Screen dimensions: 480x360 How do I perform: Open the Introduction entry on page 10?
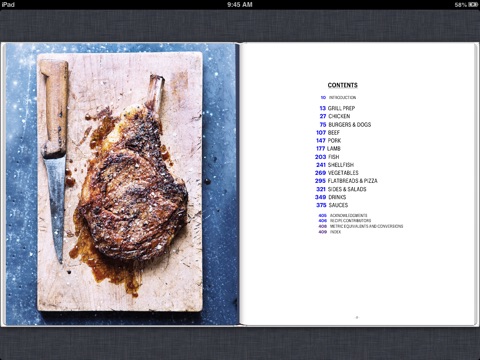(338, 98)
